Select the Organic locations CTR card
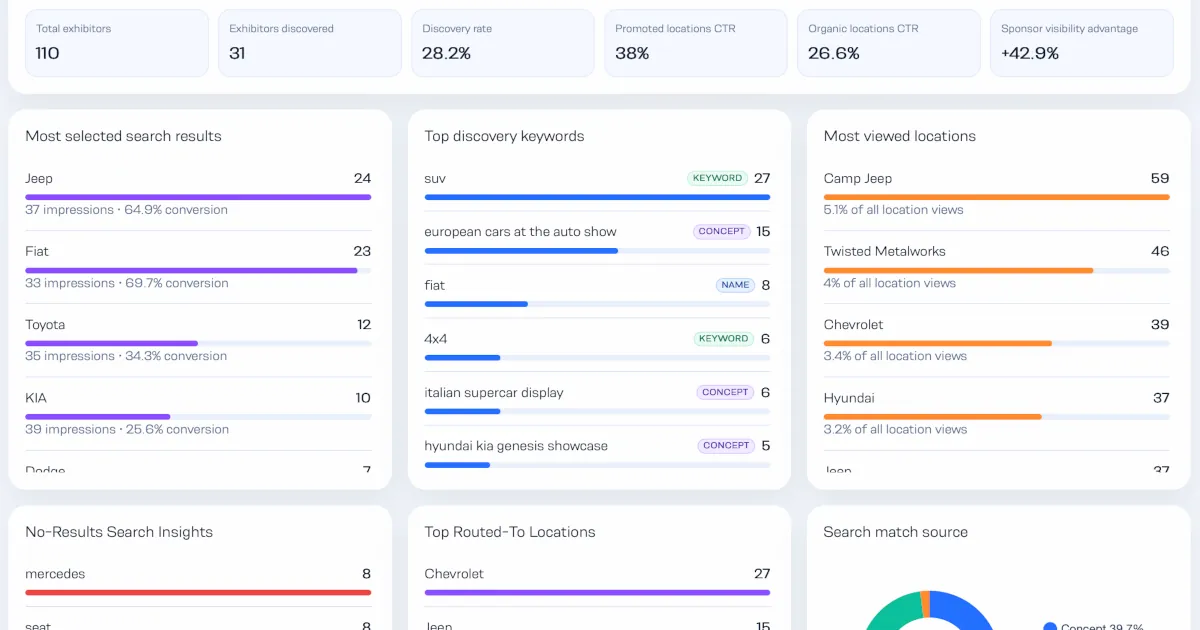The image size is (1200, 630). pyautogui.click(x=888, y=43)
